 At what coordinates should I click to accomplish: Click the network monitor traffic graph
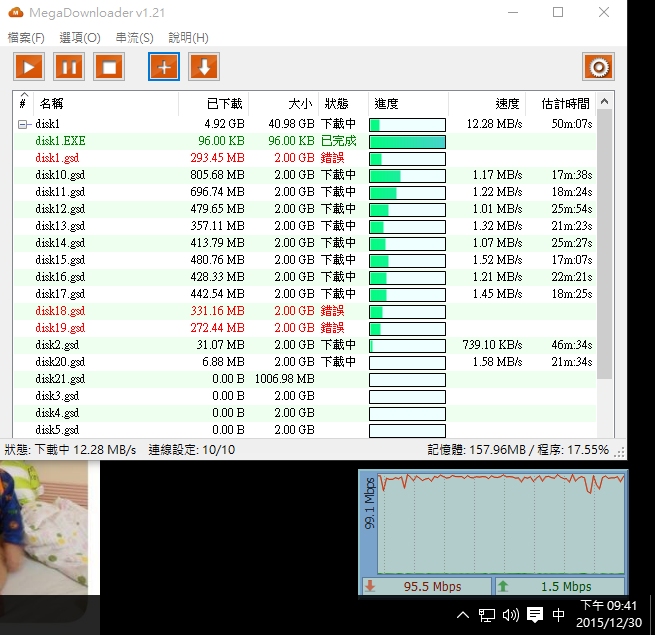501,523
